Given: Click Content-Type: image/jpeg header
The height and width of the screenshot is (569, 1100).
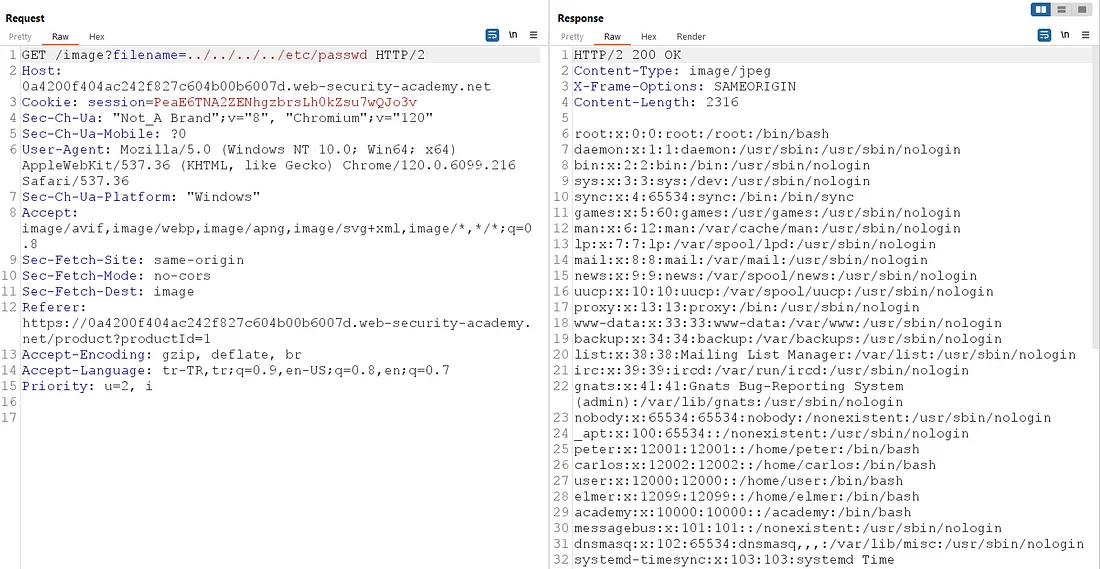Looking at the screenshot, I should [x=673, y=71].
